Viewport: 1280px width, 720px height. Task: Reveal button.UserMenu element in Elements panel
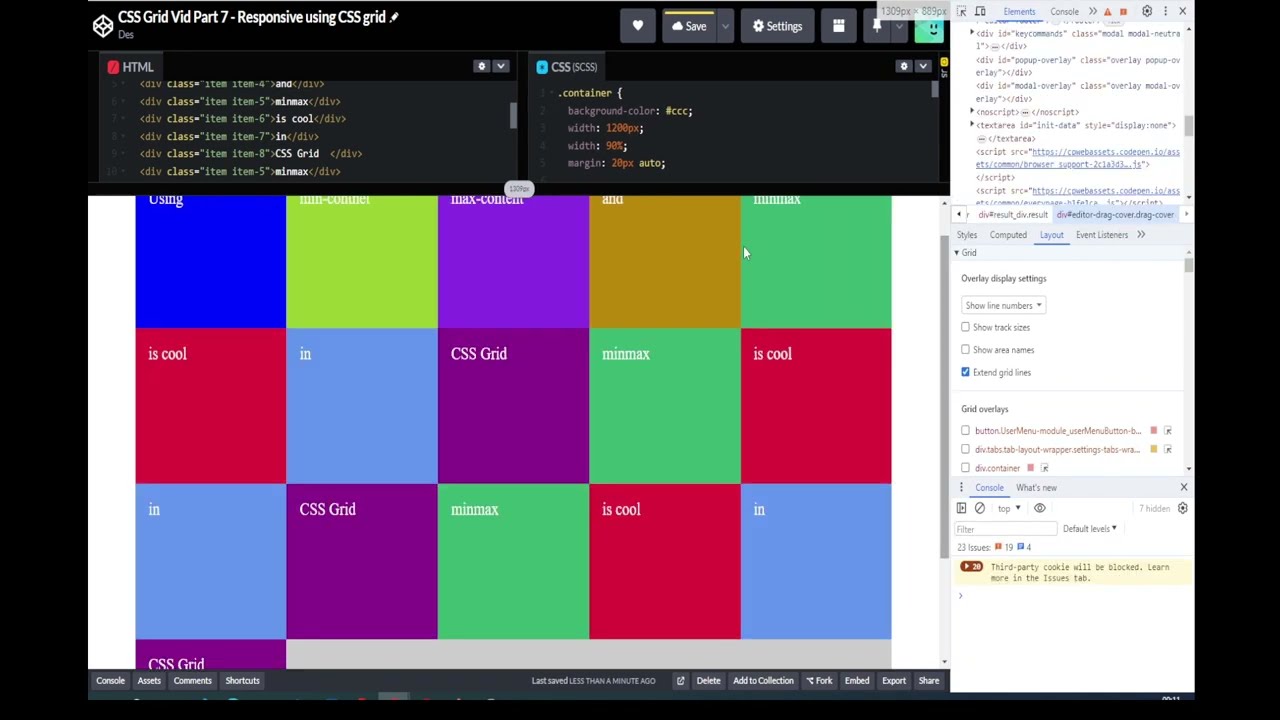point(1167,431)
